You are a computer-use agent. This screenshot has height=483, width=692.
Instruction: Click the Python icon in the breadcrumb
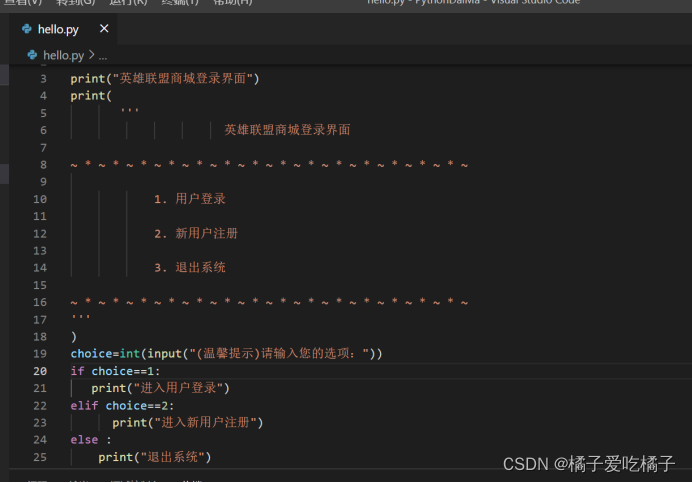32,55
